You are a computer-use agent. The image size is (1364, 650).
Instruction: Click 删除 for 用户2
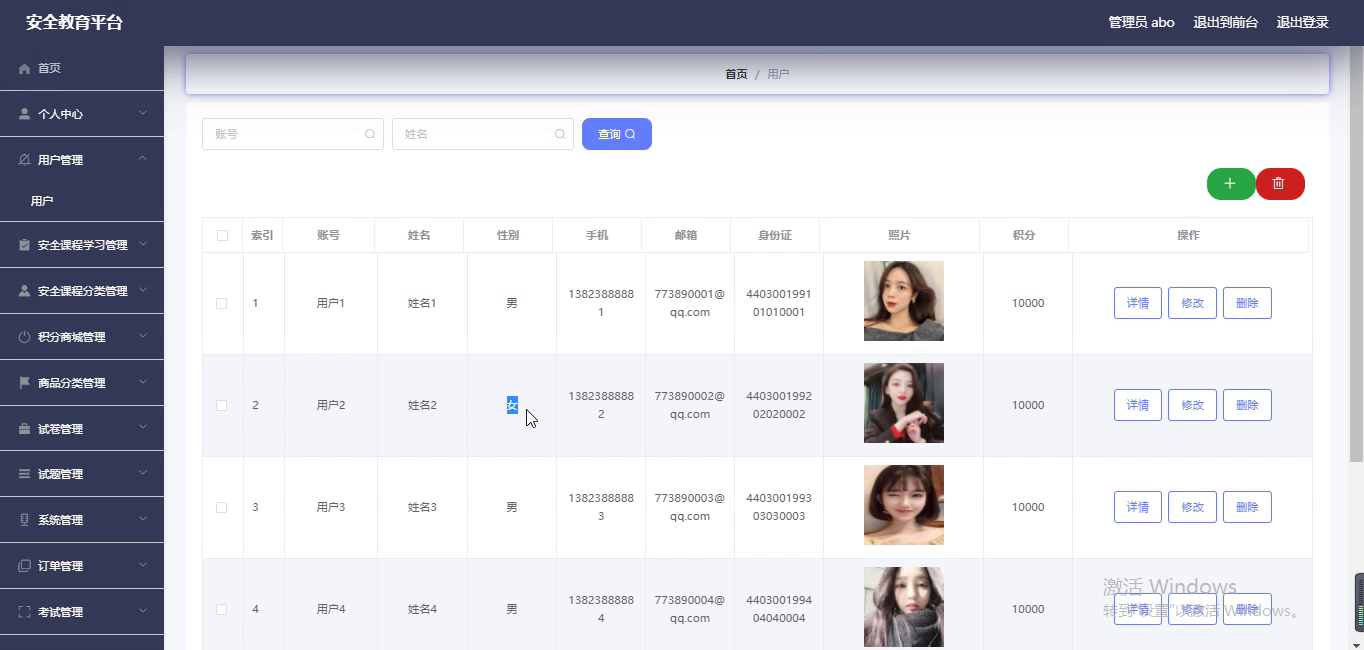(1247, 405)
